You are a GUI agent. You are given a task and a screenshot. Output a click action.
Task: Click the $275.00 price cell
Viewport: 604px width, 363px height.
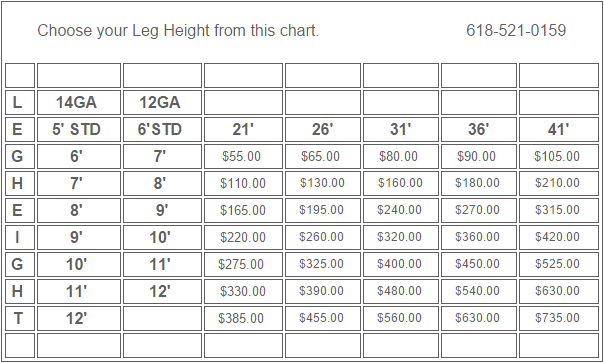(x=243, y=264)
